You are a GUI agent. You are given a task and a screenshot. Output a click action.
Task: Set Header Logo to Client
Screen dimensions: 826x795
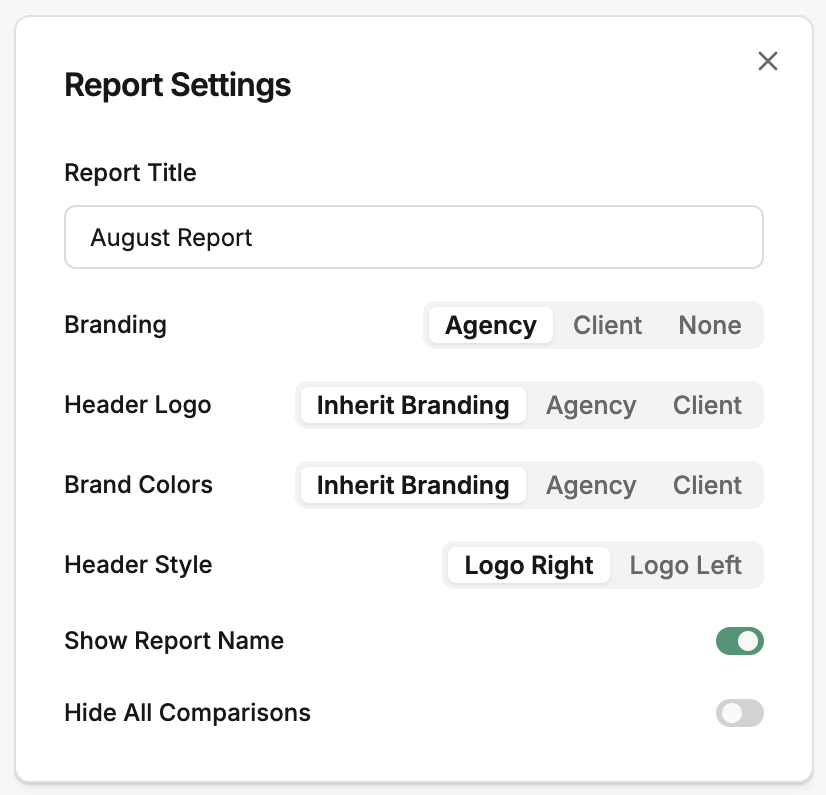point(707,405)
